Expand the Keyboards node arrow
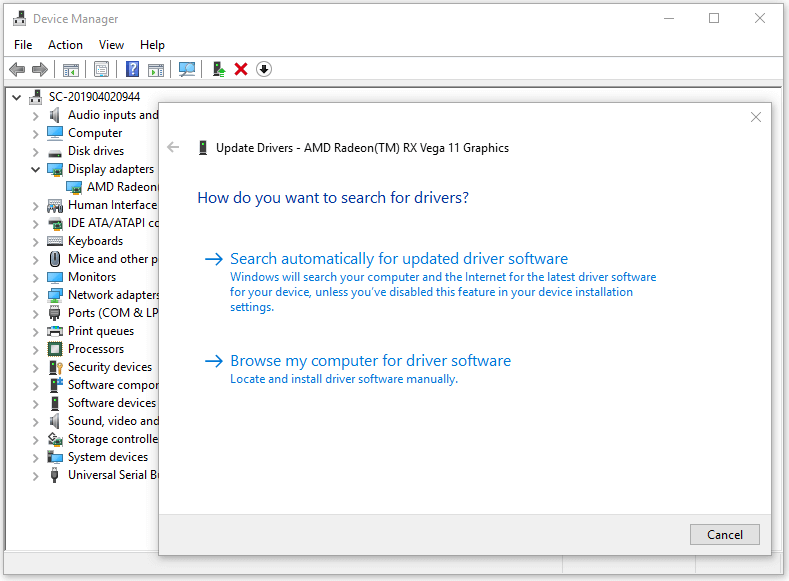 (x=35, y=242)
